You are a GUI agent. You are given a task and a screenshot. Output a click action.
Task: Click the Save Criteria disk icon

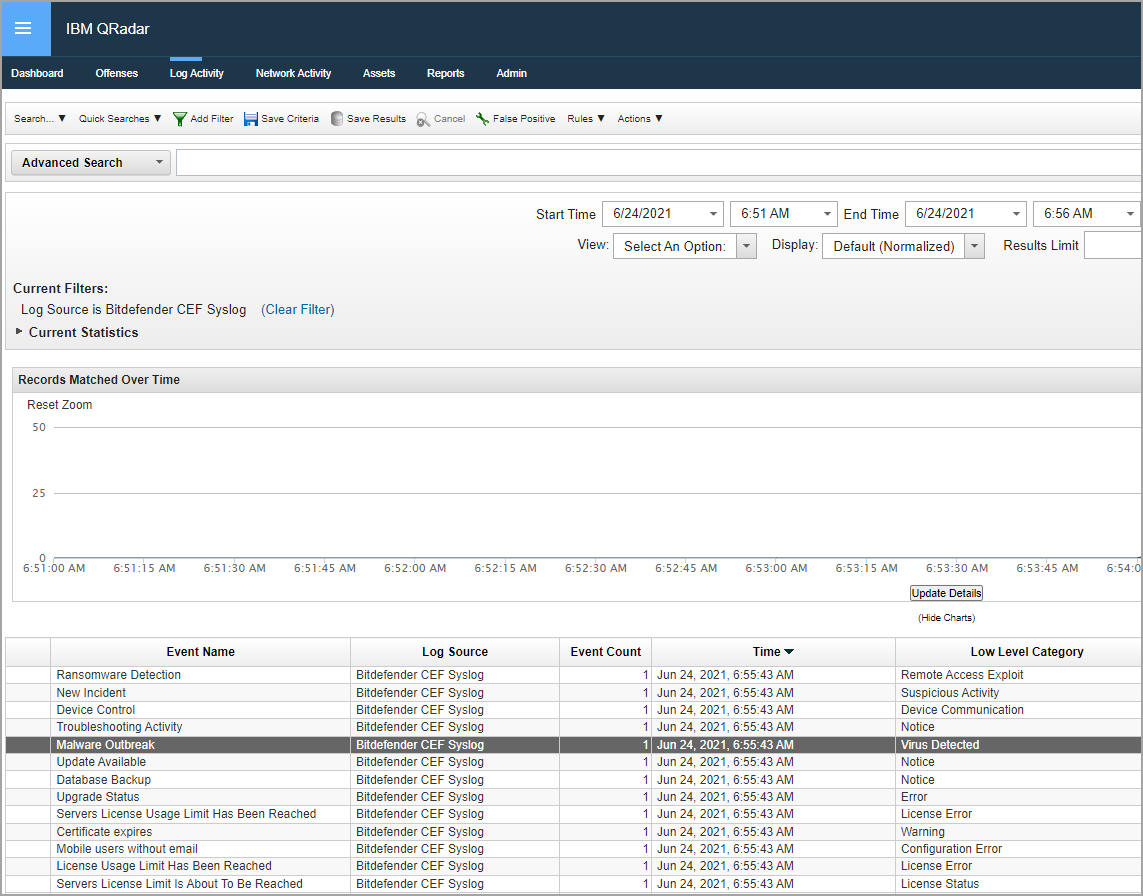tap(251, 119)
